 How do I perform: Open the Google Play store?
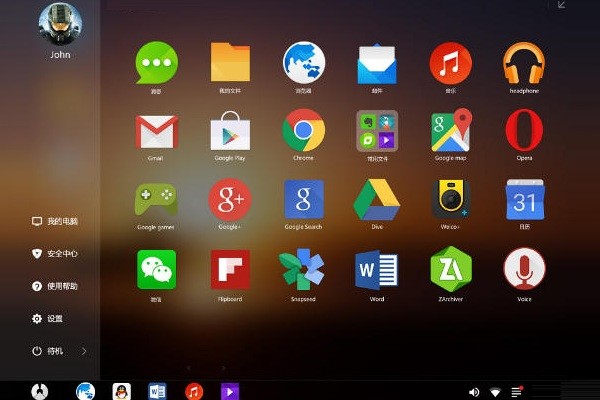pos(230,130)
